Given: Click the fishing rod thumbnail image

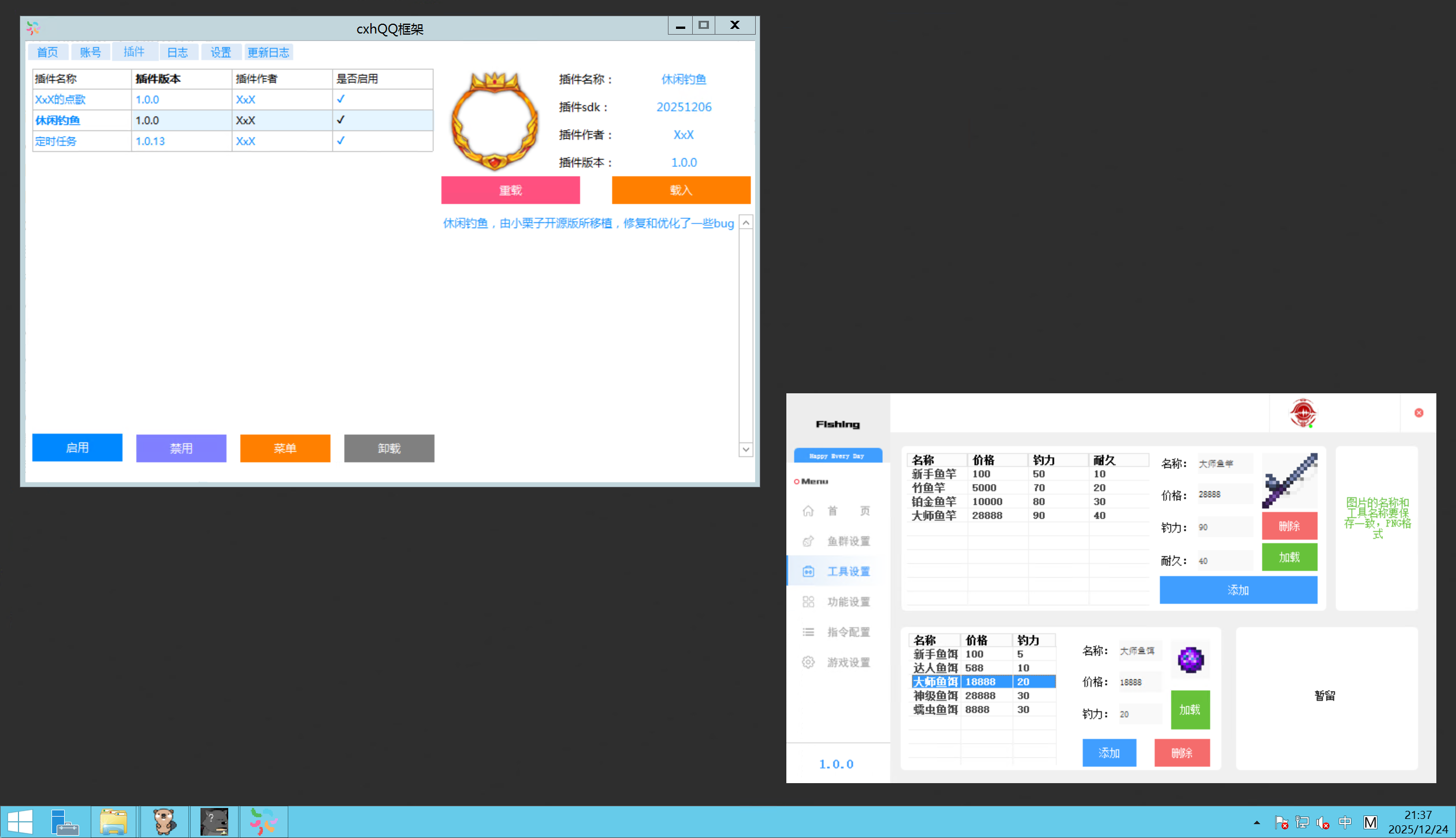Looking at the screenshot, I should click(x=1290, y=481).
